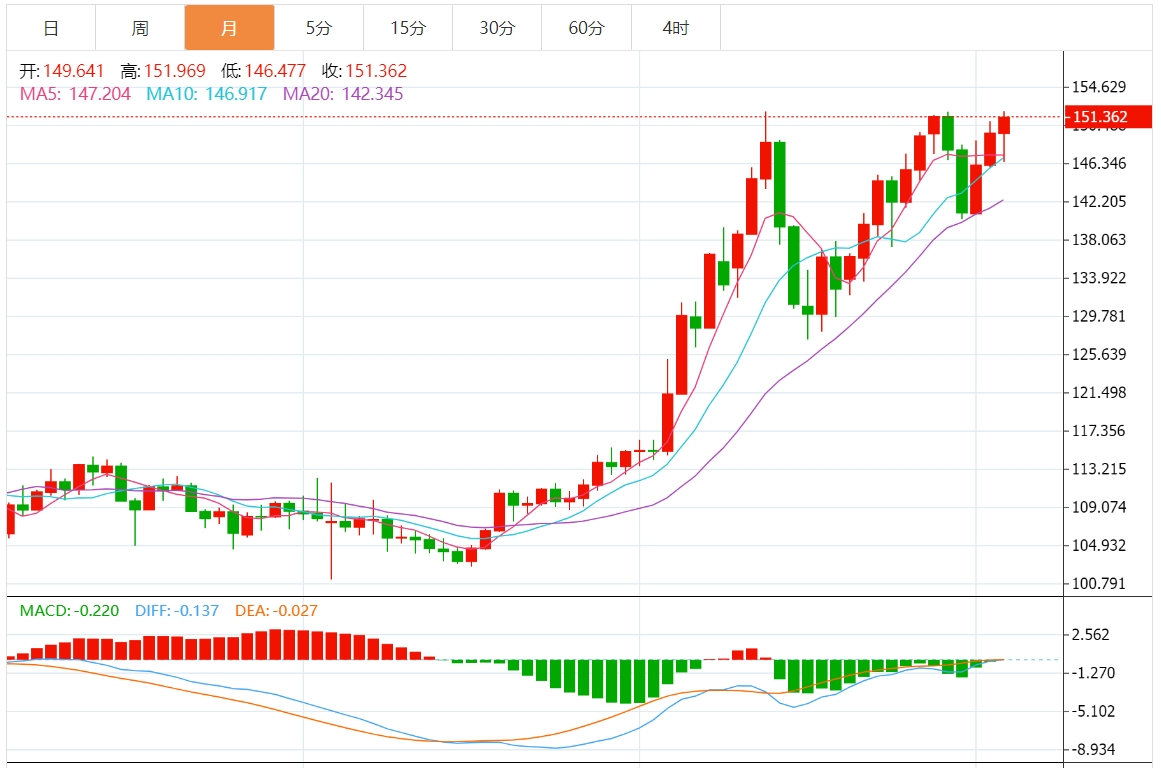Click the low price value 146.477
1161x768 pixels.
(275, 71)
